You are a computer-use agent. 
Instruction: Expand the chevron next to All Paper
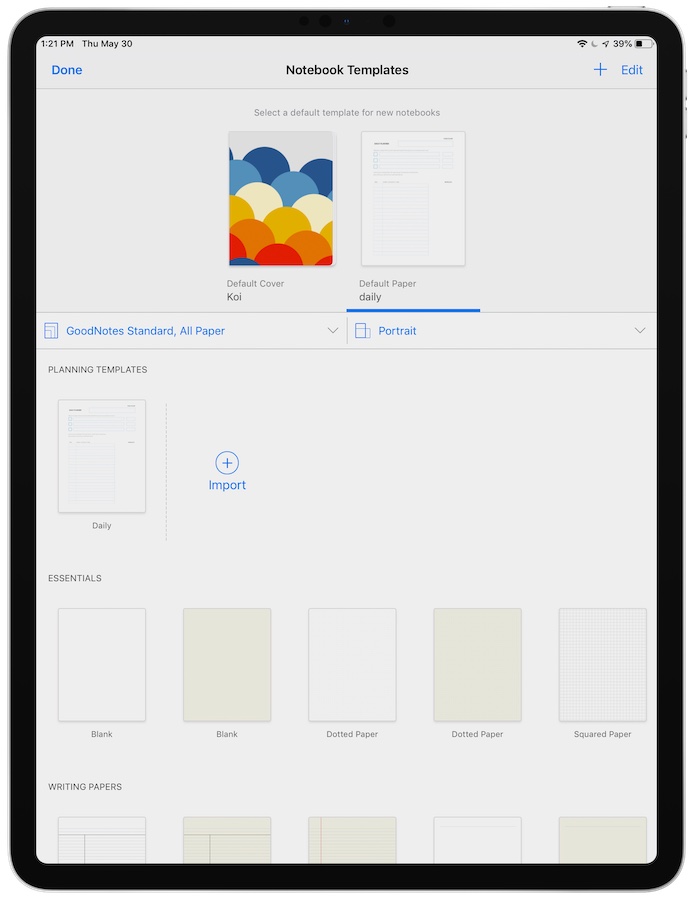[332, 331]
